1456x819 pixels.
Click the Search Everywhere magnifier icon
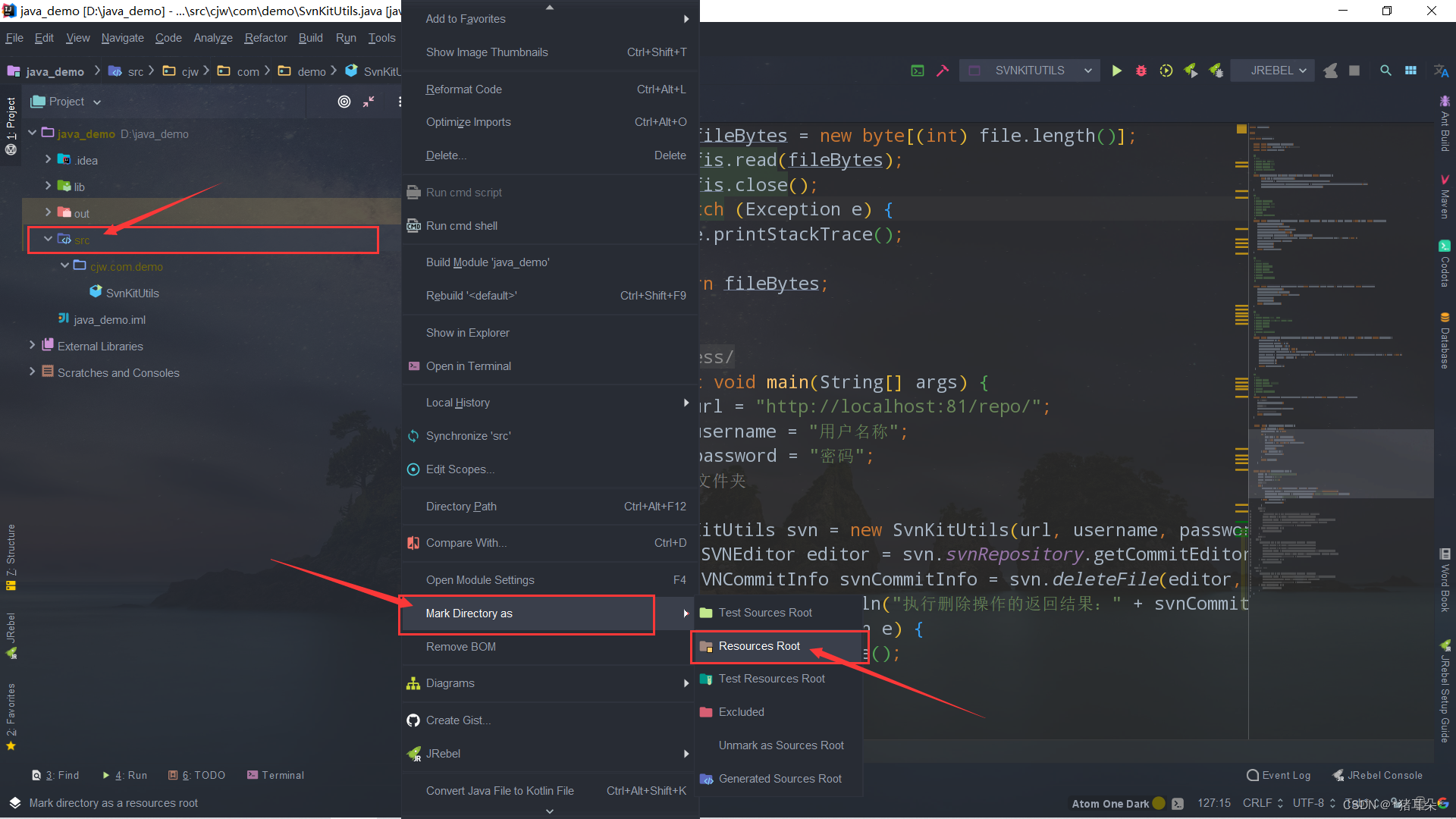click(1385, 71)
